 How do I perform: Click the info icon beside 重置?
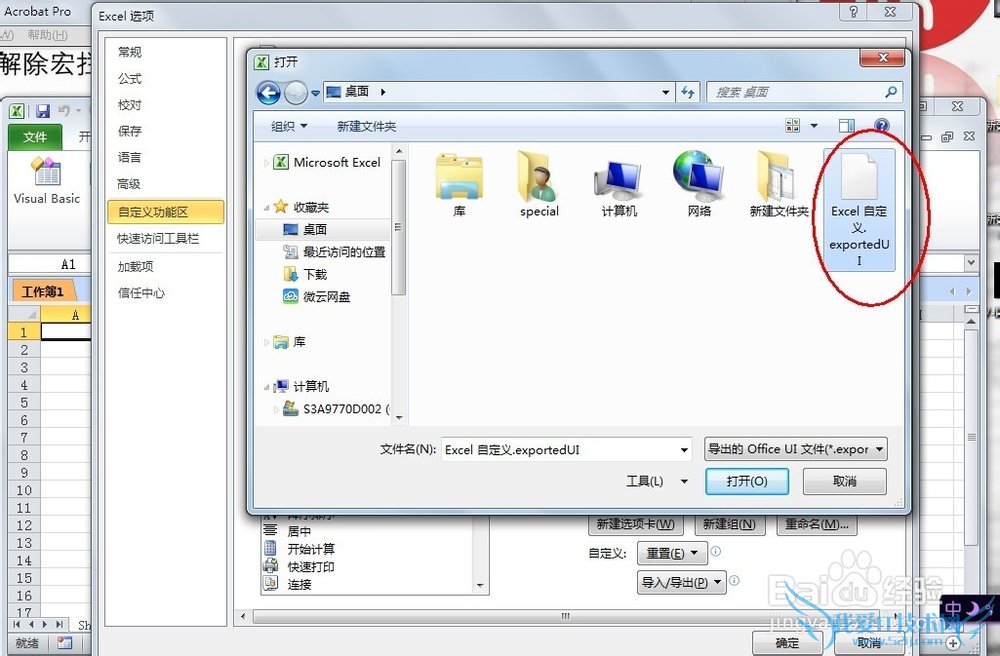click(x=716, y=551)
